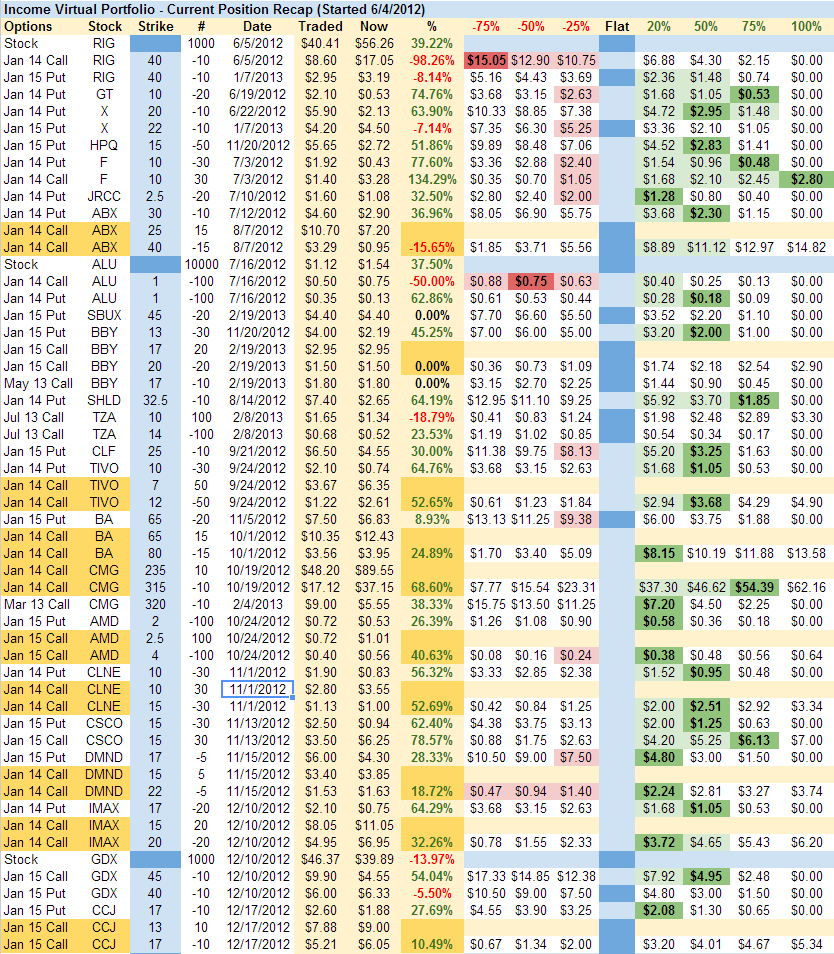Select the red-highlighted $15.05 cell
Image resolution: width=834 pixels, height=954 pixels.
[485, 61]
